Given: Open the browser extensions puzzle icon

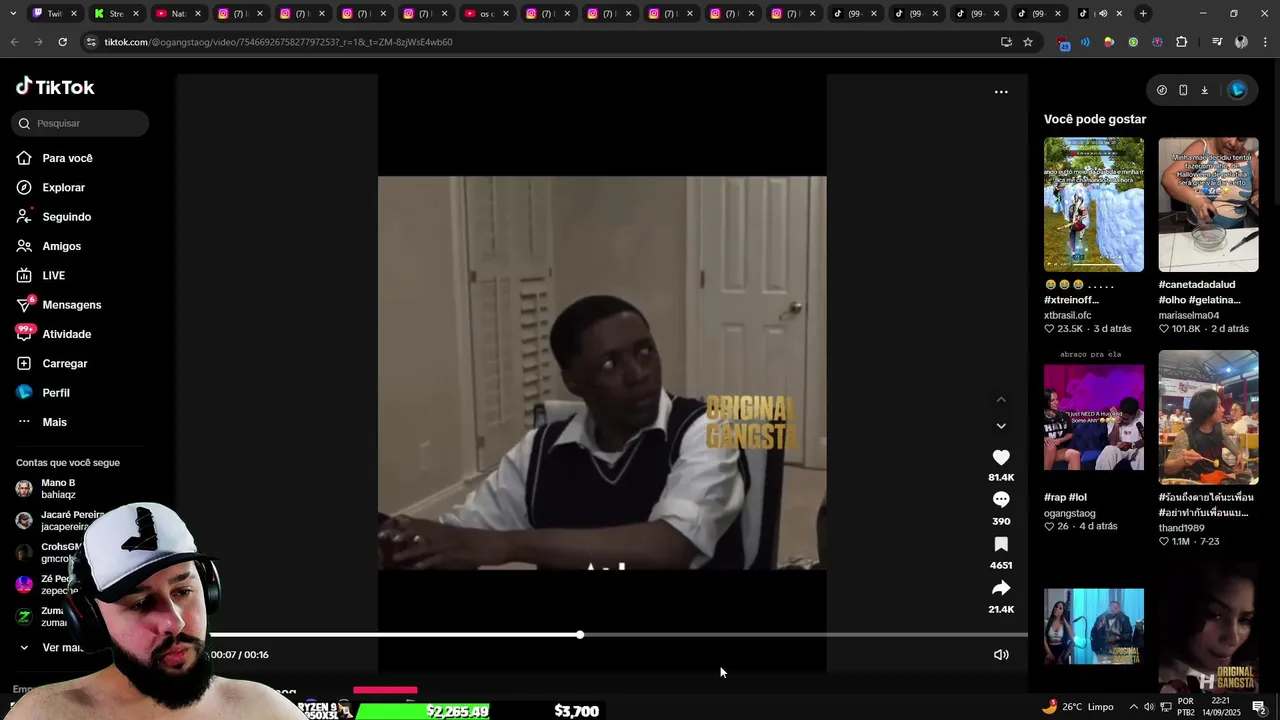Looking at the screenshot, I should click(x=1181, y=42).
